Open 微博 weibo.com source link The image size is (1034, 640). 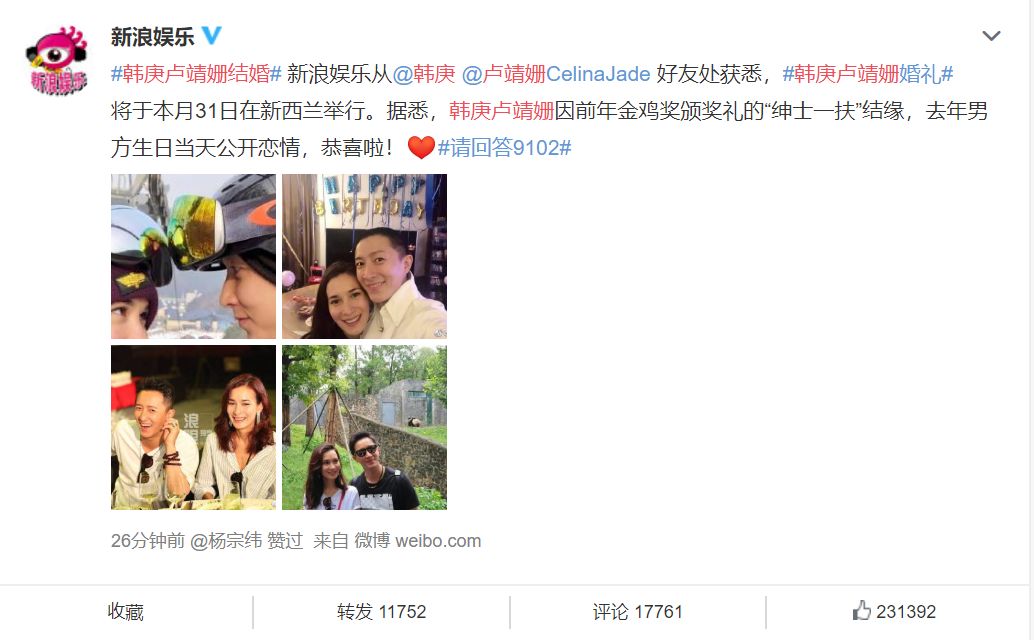(417, 540)
